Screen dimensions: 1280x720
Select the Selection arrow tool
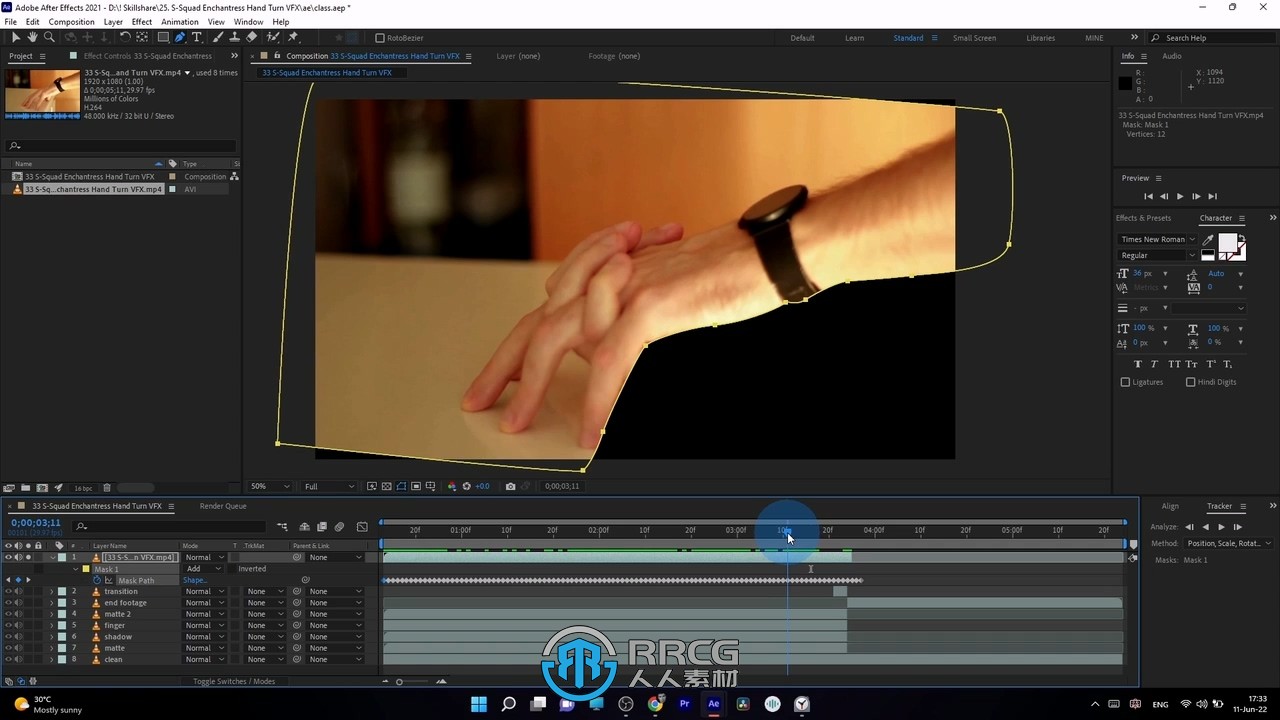pyautogui.click(x=16, y=37)
